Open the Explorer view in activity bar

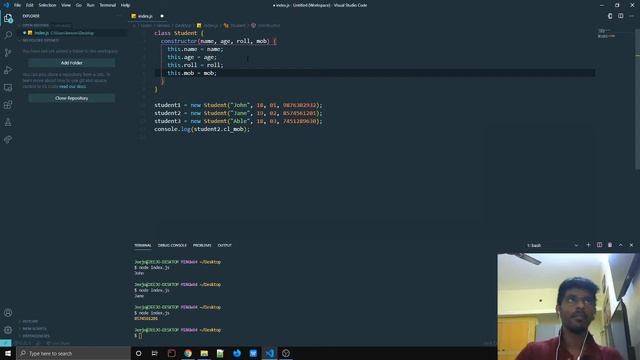(8, 18)
